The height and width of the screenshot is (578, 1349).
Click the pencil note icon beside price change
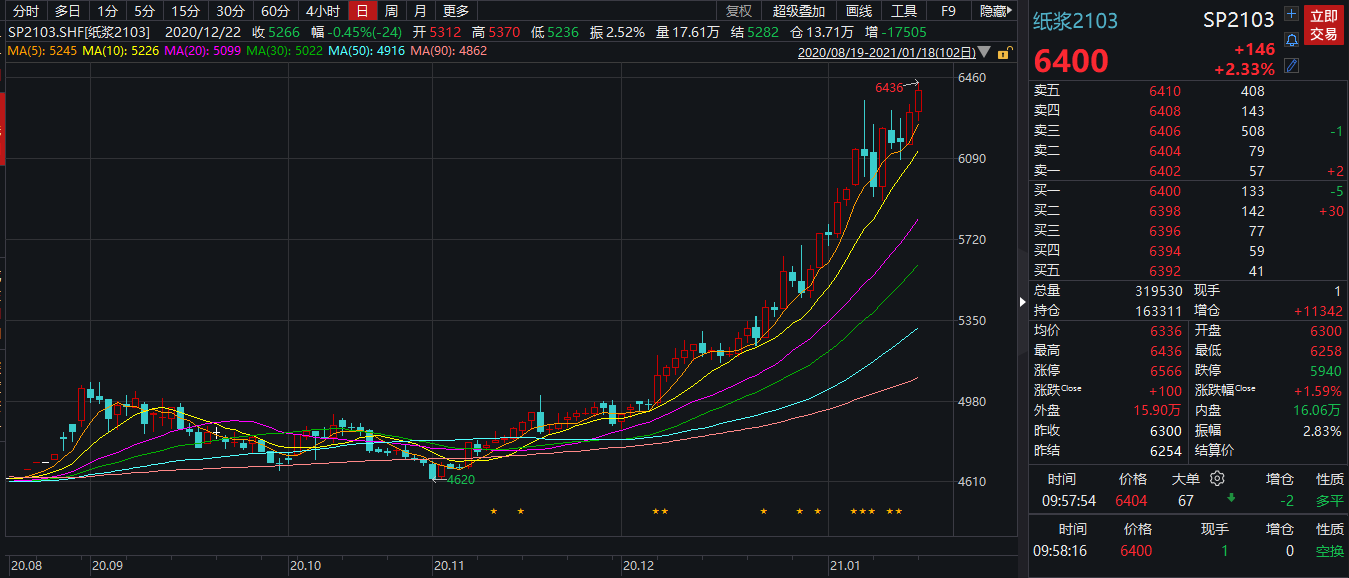[1292, 66]
